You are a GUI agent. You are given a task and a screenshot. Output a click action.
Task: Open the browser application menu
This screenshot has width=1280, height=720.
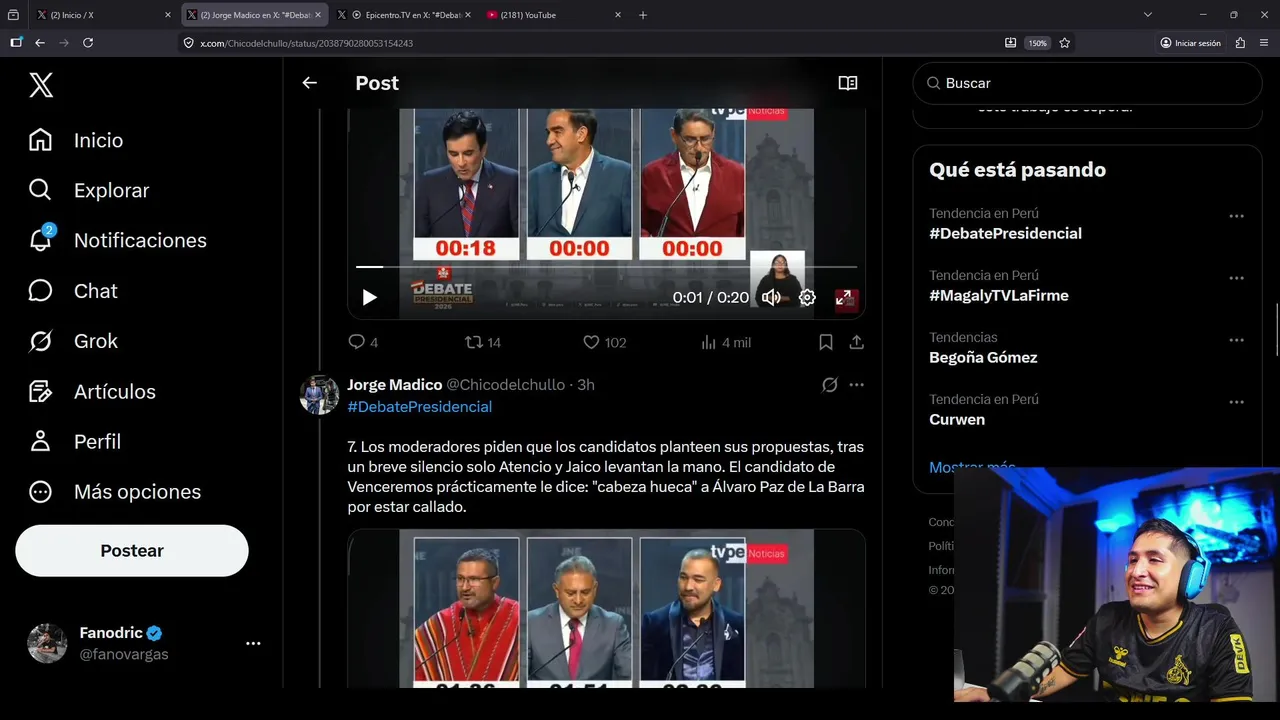pos(1264,43)
